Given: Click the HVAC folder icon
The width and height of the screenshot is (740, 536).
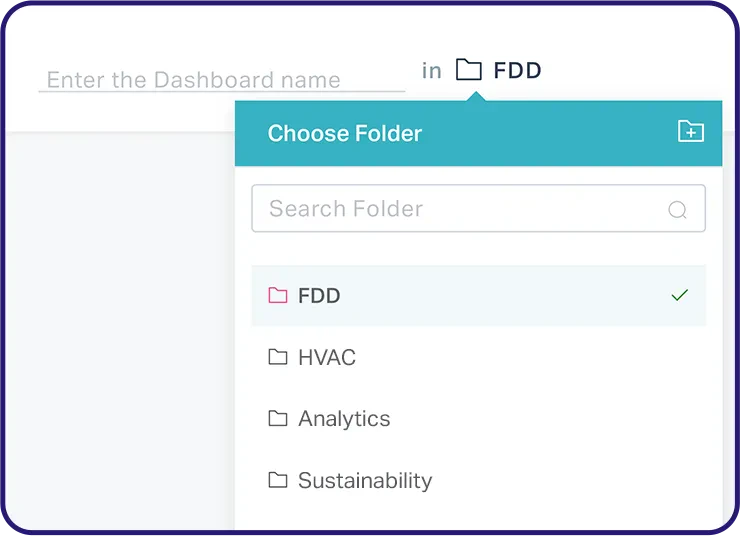Looking at the screenshot, I should point(278,357).
